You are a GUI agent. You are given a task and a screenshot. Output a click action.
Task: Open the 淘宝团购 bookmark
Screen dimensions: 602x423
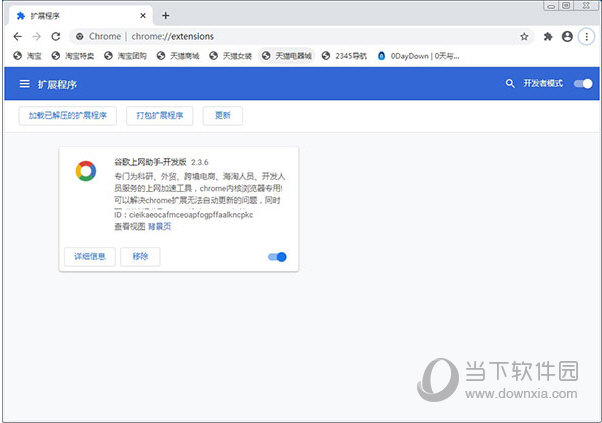(125, 56)
